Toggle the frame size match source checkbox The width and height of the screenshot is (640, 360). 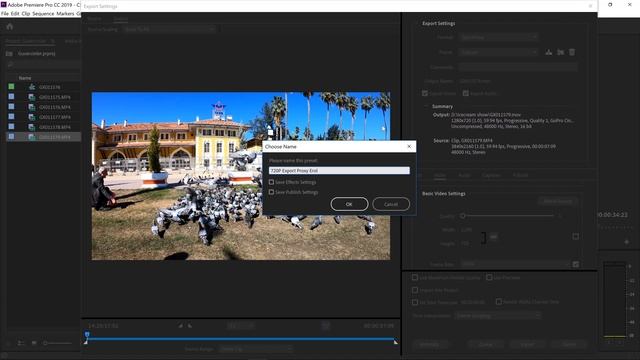(576, 236)
